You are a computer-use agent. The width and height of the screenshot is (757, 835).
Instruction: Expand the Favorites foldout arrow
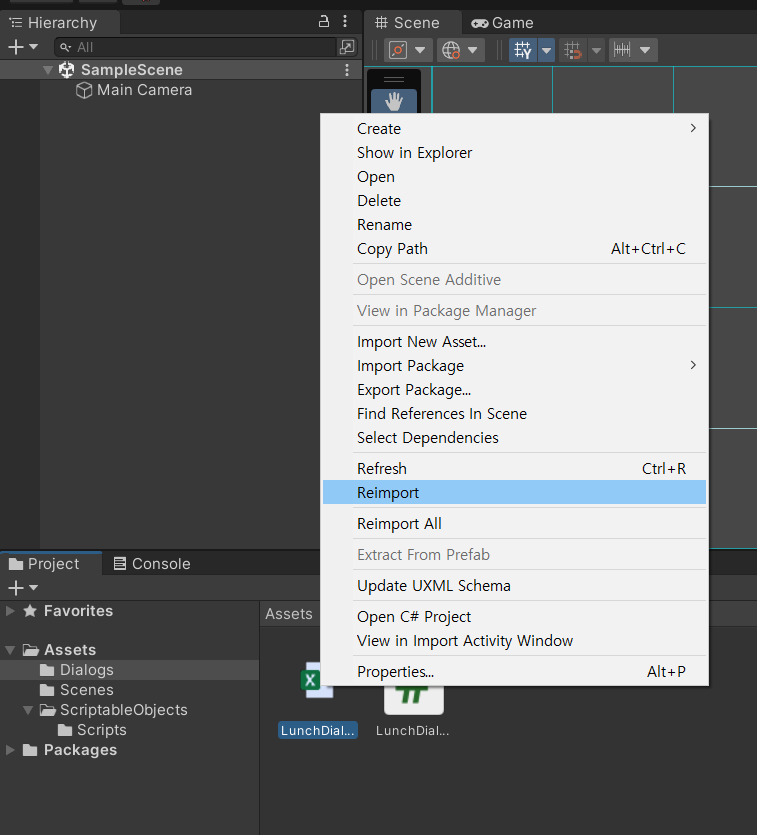[x=10, y=611]
